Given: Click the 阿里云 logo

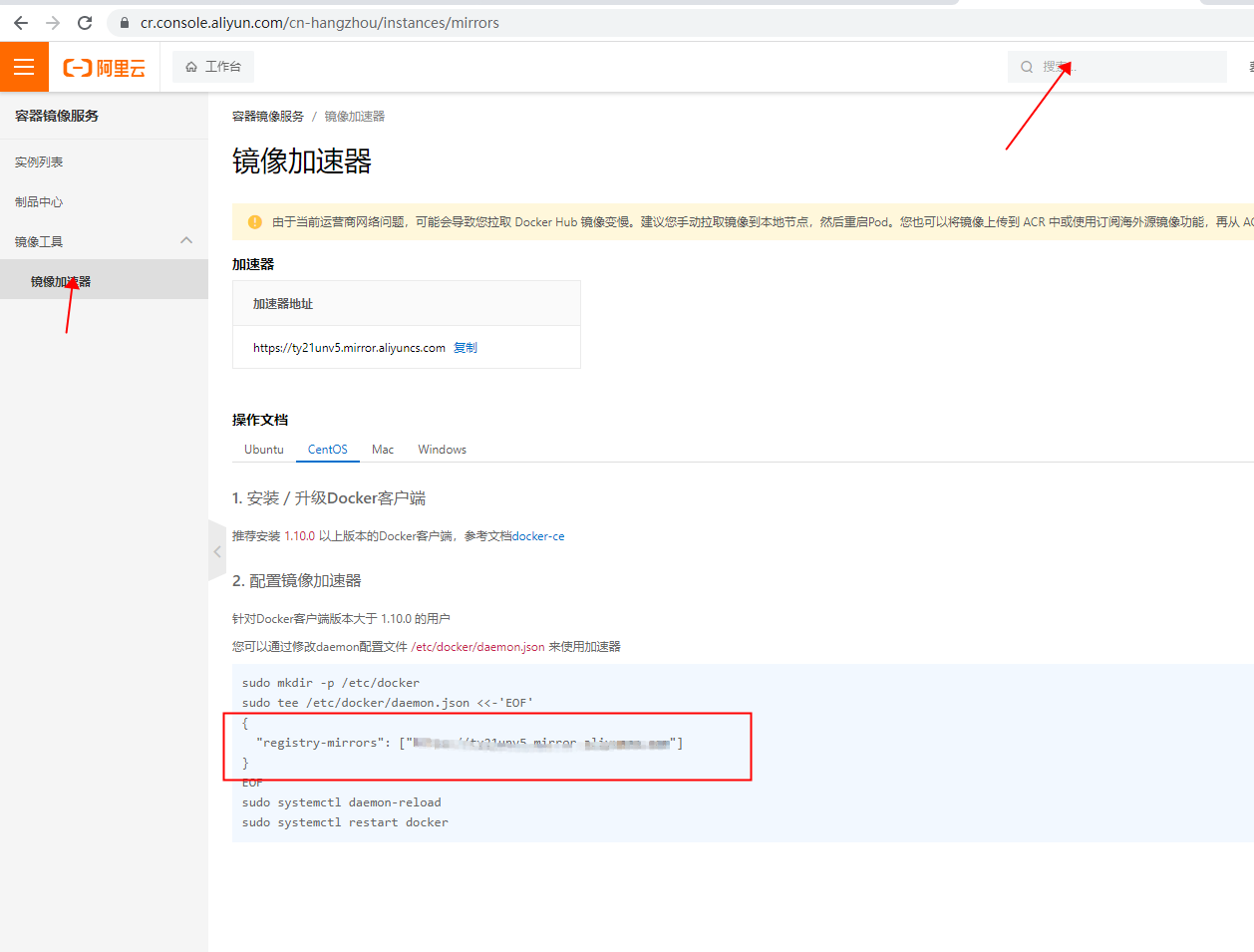Looking at the screenshot, I should pyautogui.click(x=105, y=67).
